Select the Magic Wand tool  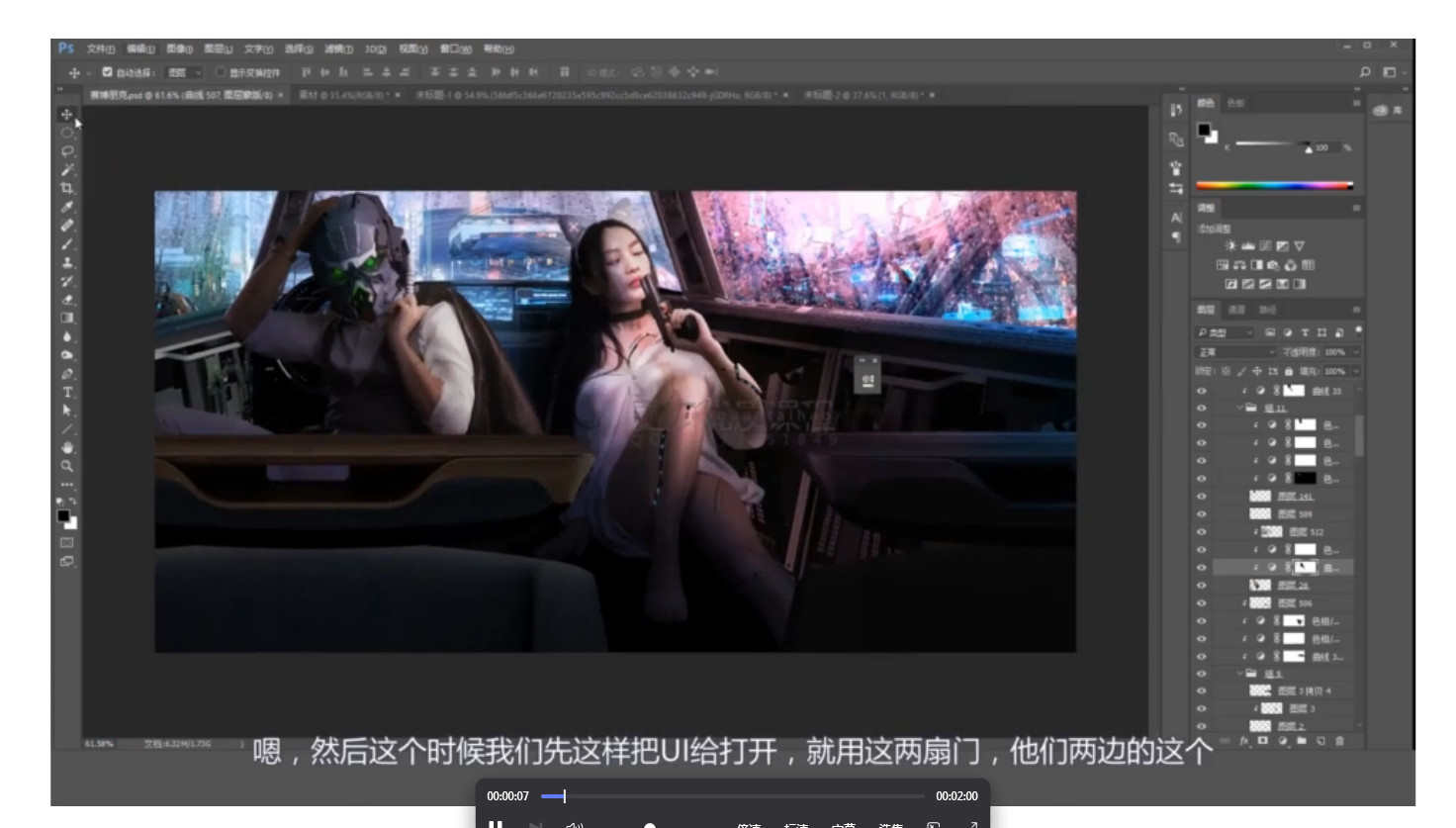pyautogui.click(x=67, y=170)
